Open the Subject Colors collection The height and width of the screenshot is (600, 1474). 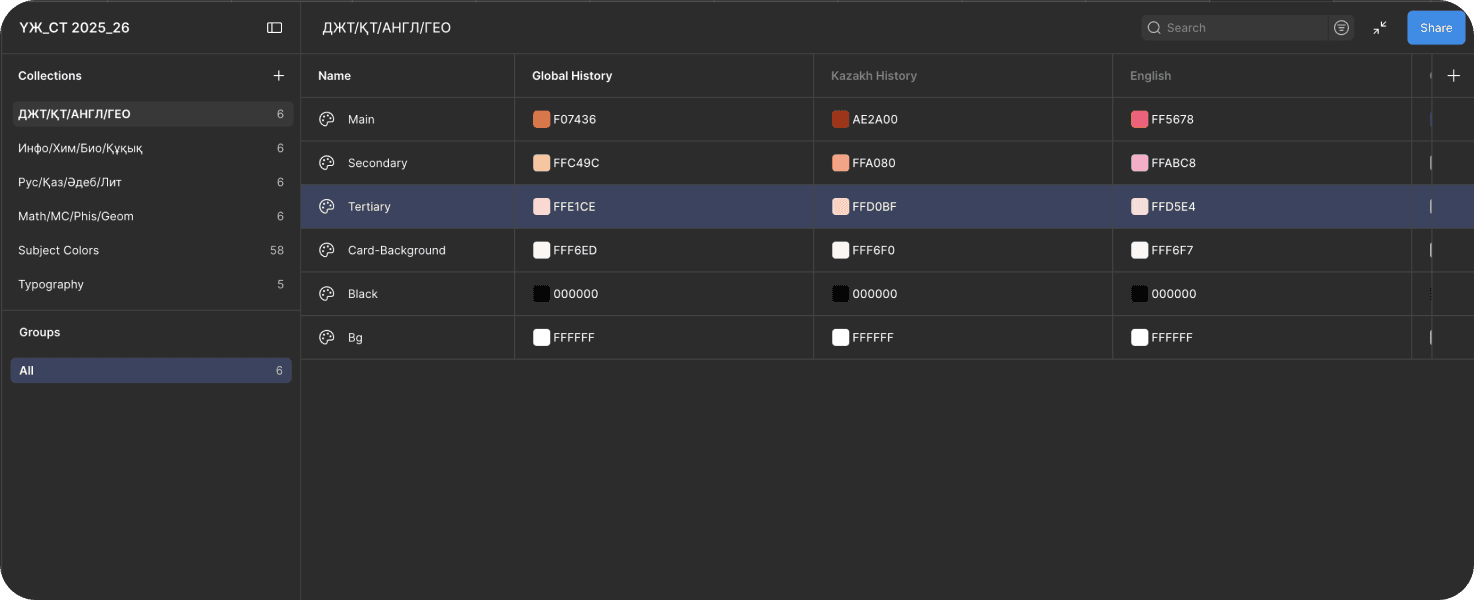point(151,250)
